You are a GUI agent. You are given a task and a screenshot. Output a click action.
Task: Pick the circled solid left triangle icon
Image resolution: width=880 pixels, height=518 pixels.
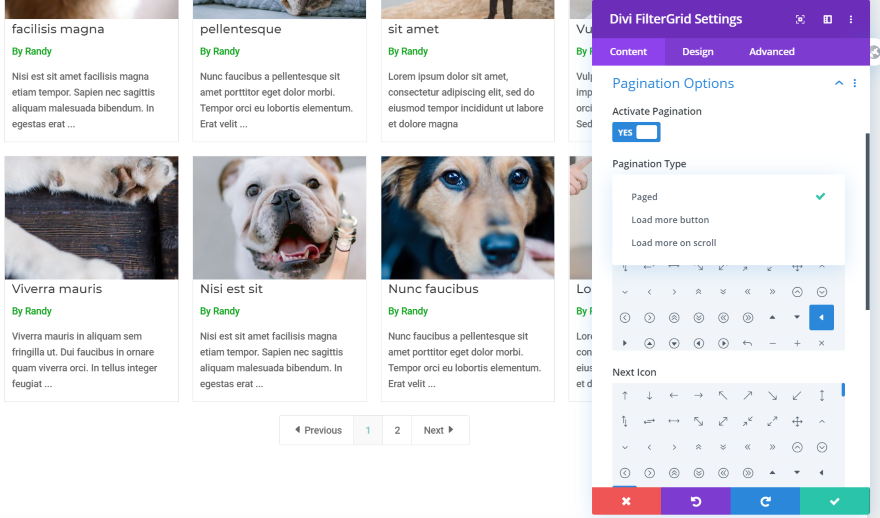coord(699,343)
